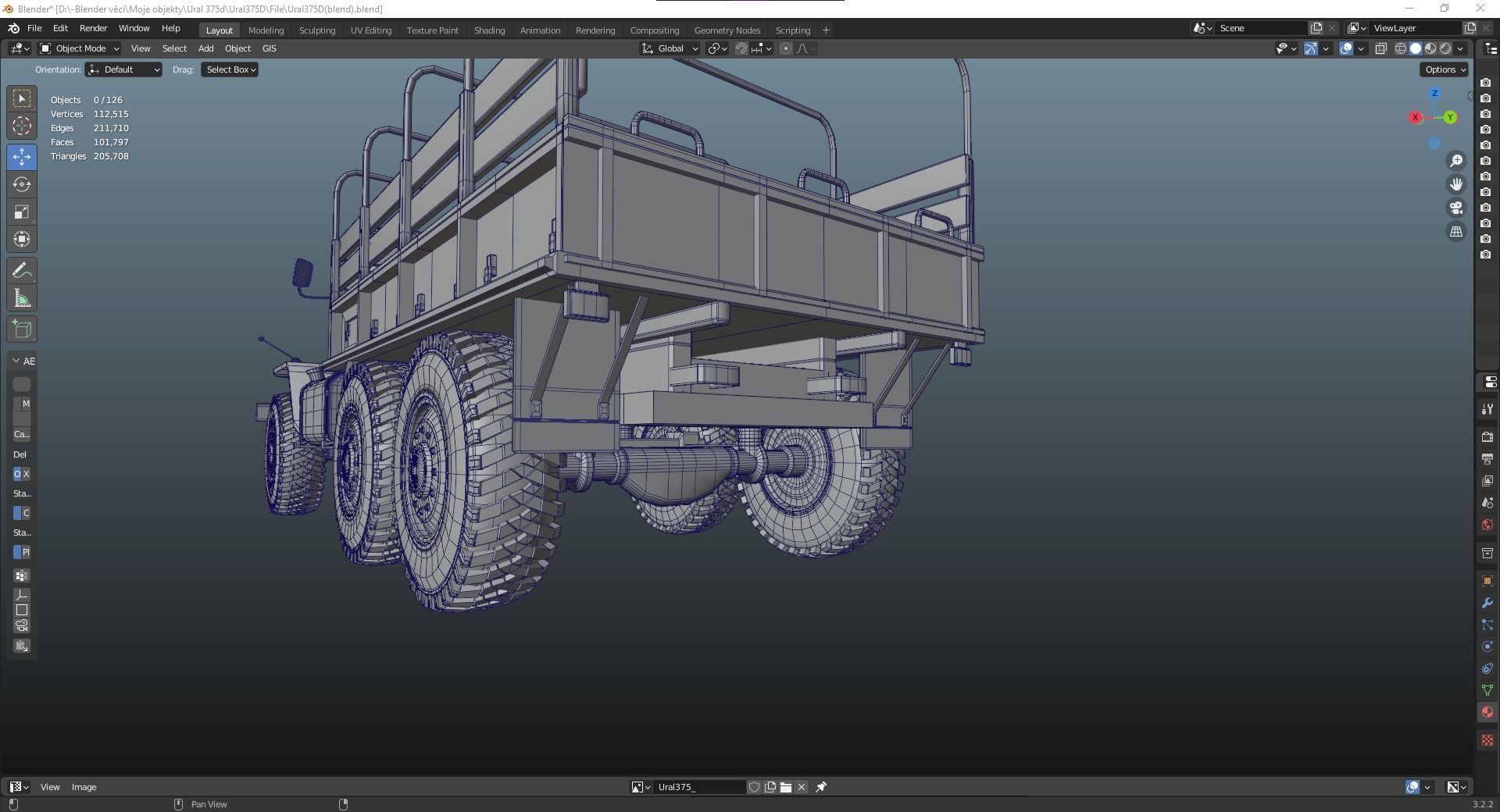The image size is (1500, 812).
Task: Toggle proportional editing
Action: (786, 48)
